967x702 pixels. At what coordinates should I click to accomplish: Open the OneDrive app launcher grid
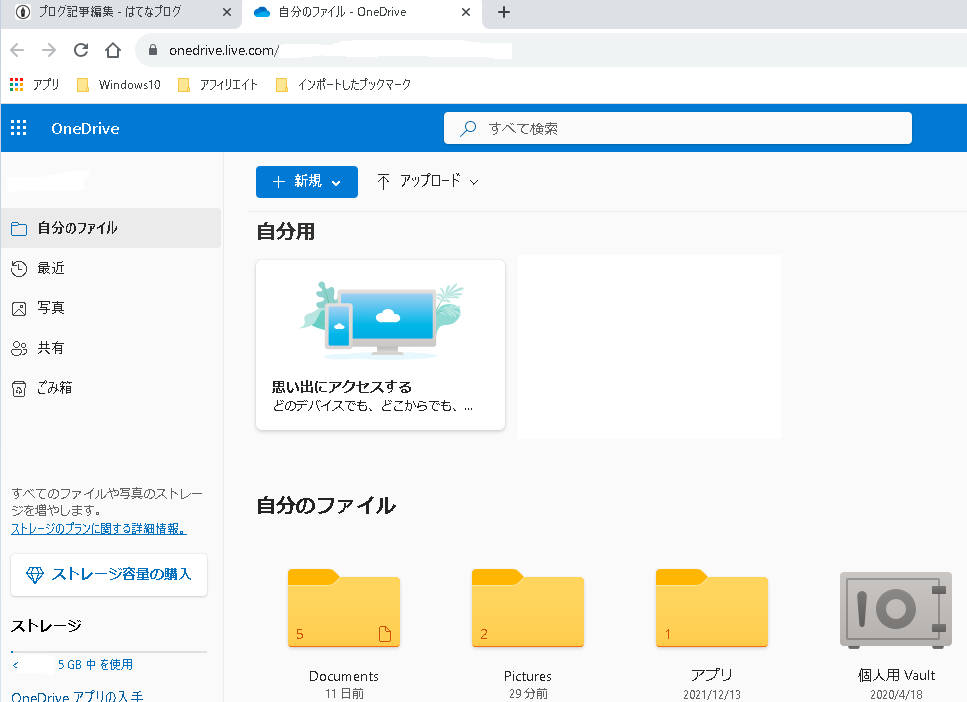pyautogui.click(x=19, y=128)
